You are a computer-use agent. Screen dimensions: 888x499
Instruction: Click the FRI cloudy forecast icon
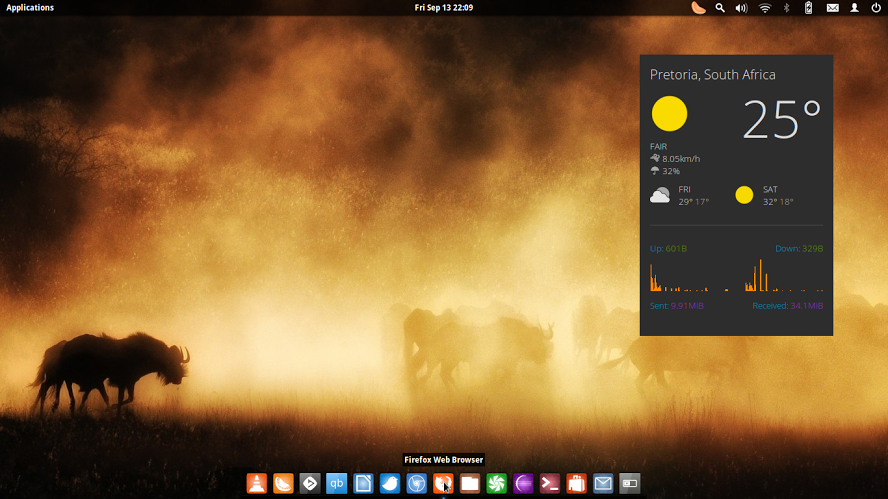pos(660,195)
